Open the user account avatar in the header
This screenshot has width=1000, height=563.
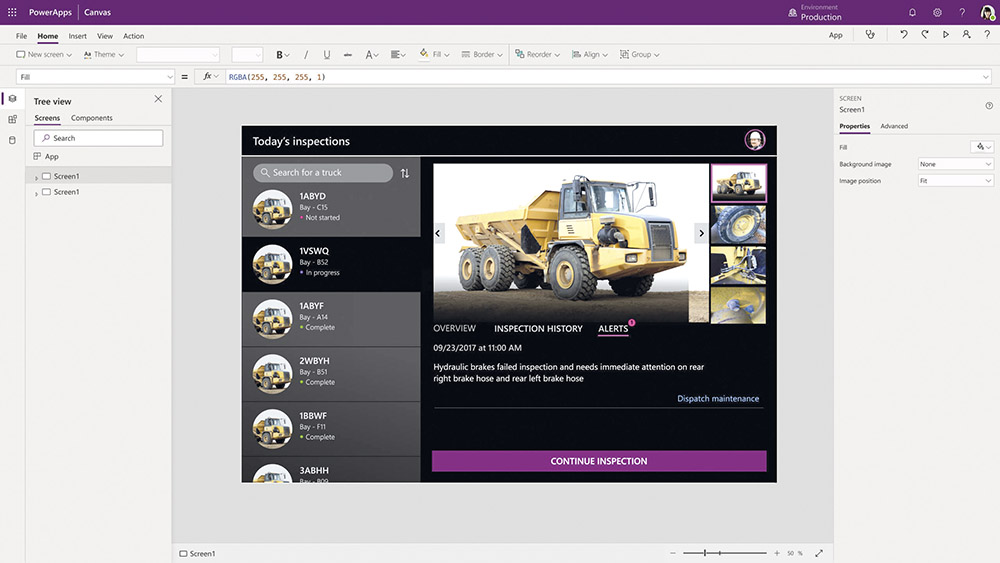(987, 12)
